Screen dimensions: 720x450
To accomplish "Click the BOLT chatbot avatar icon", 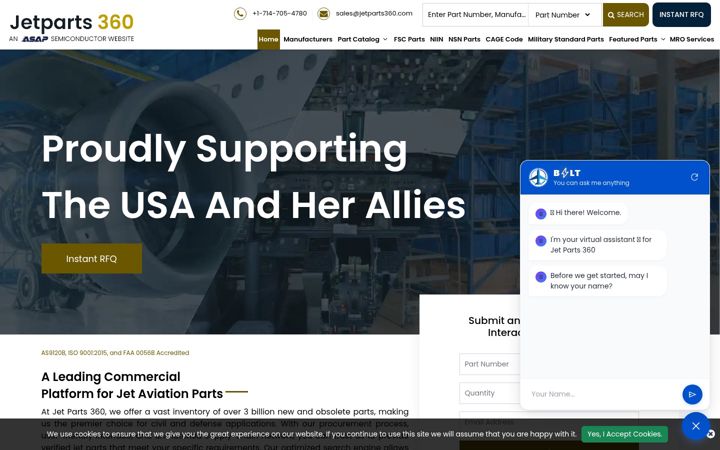I will click(x=538, y=177).
